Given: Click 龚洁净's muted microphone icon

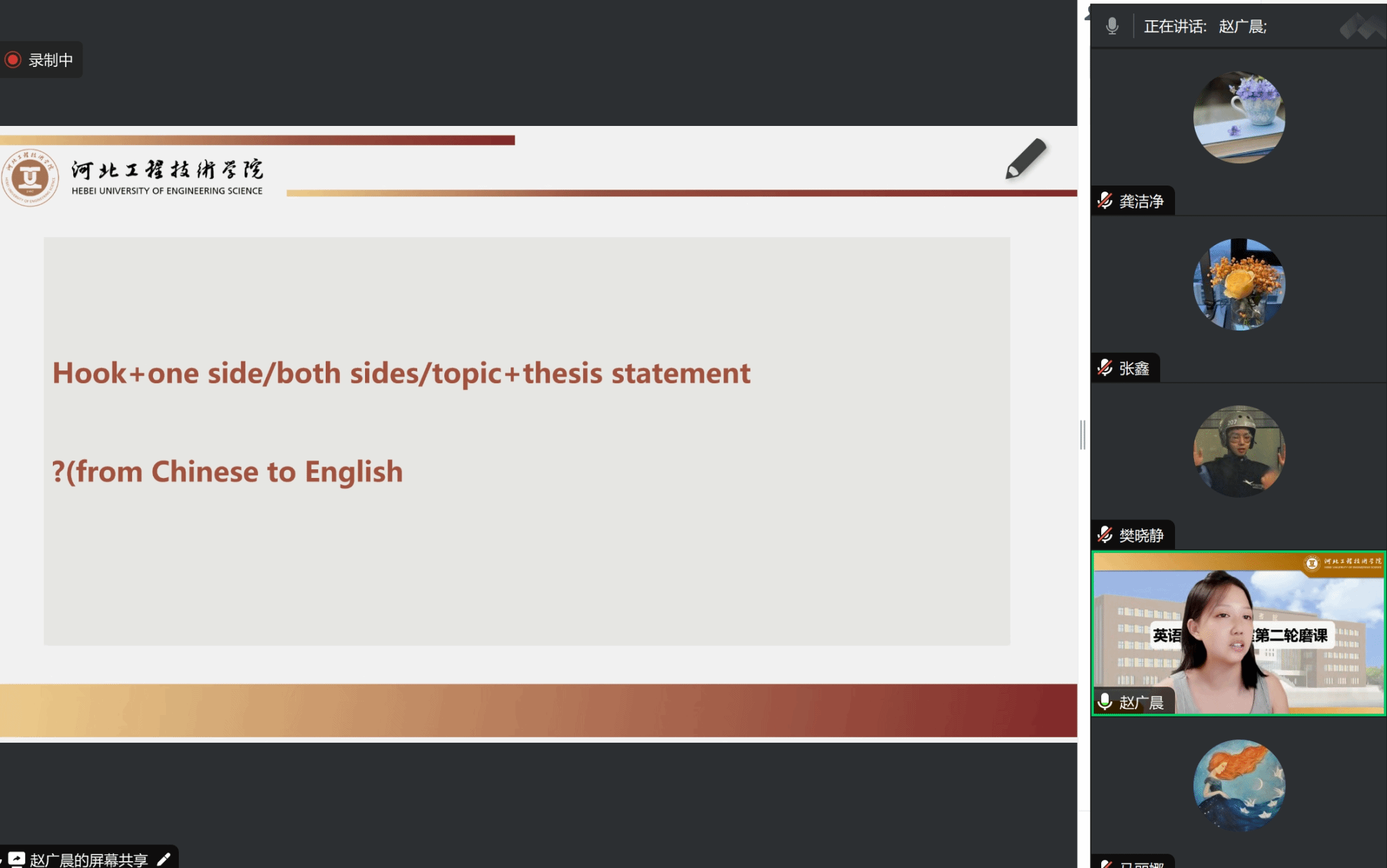Looking at the screenshot, I should (1105, 201).
